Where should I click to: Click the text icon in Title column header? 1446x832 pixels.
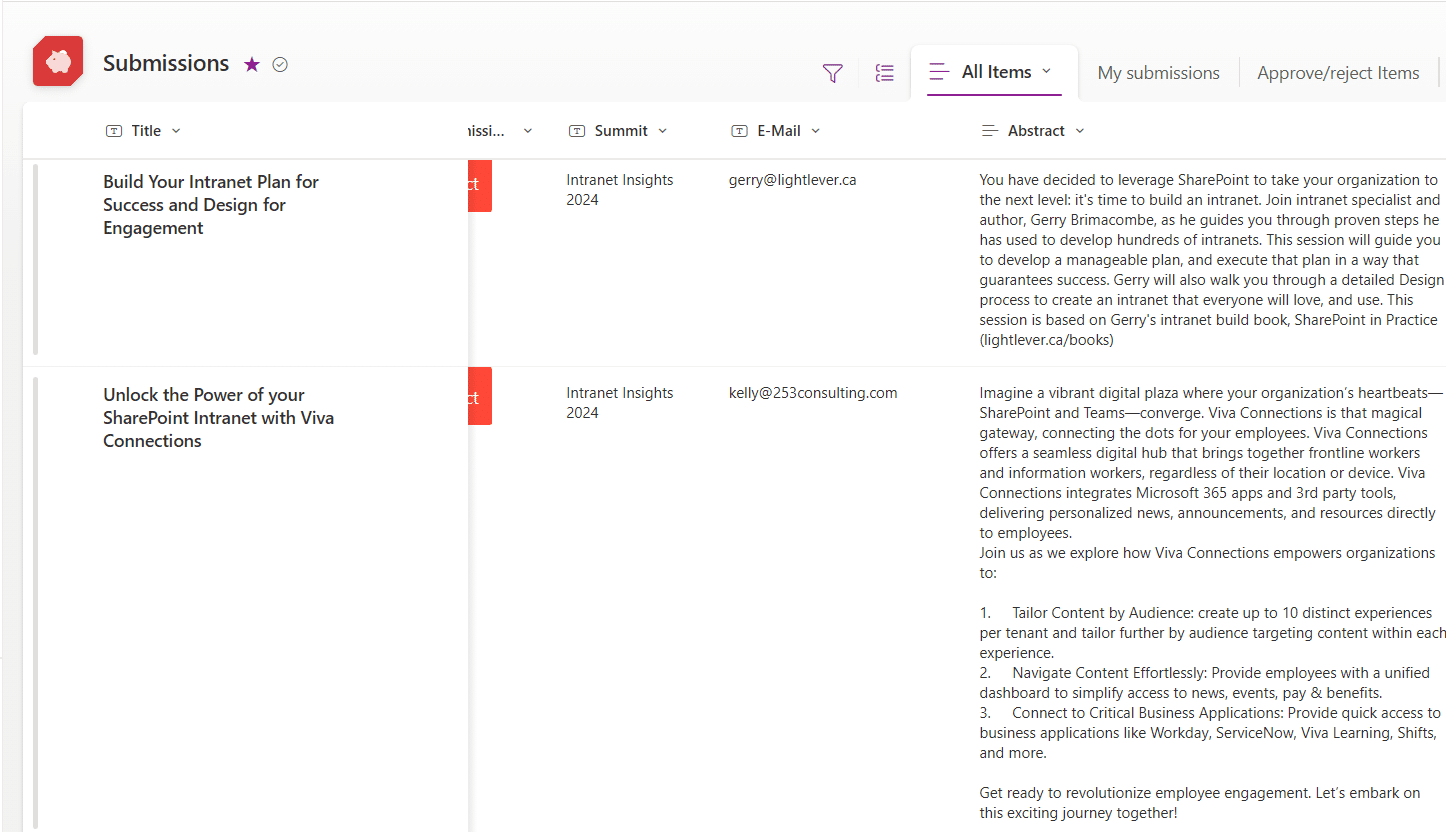[114, 131]
